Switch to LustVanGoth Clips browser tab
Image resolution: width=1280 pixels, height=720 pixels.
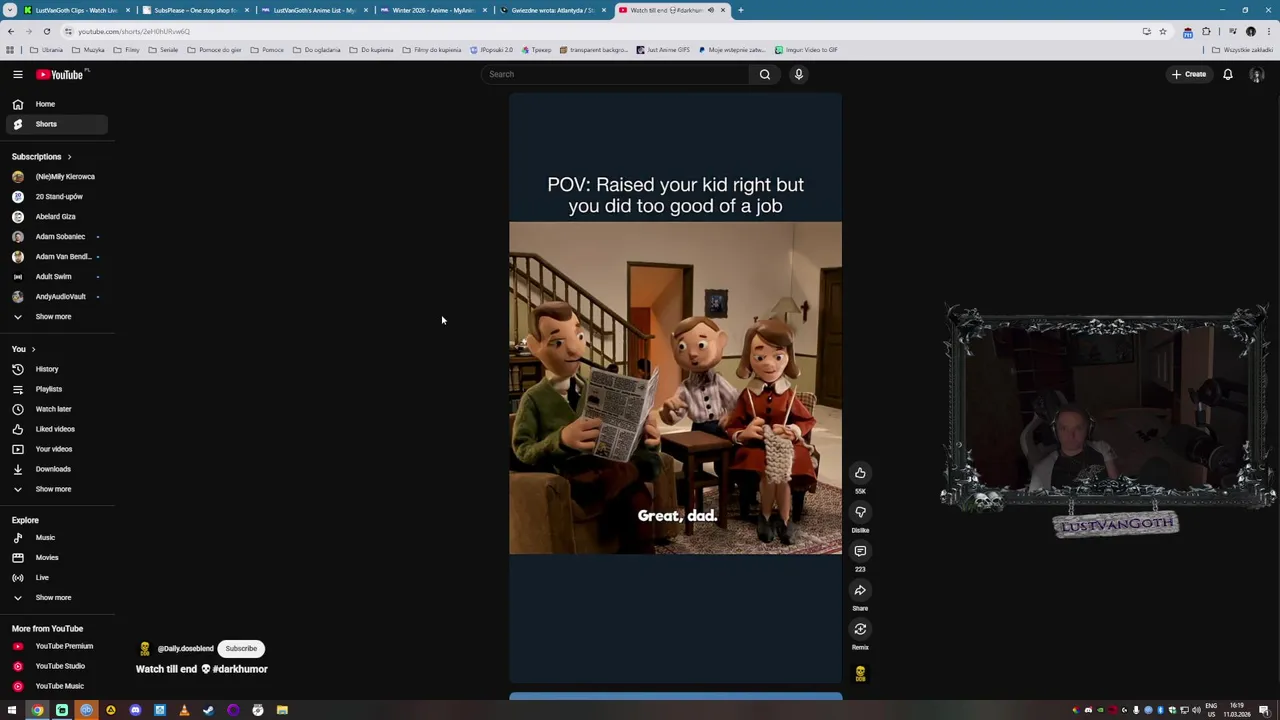point(78,10)
